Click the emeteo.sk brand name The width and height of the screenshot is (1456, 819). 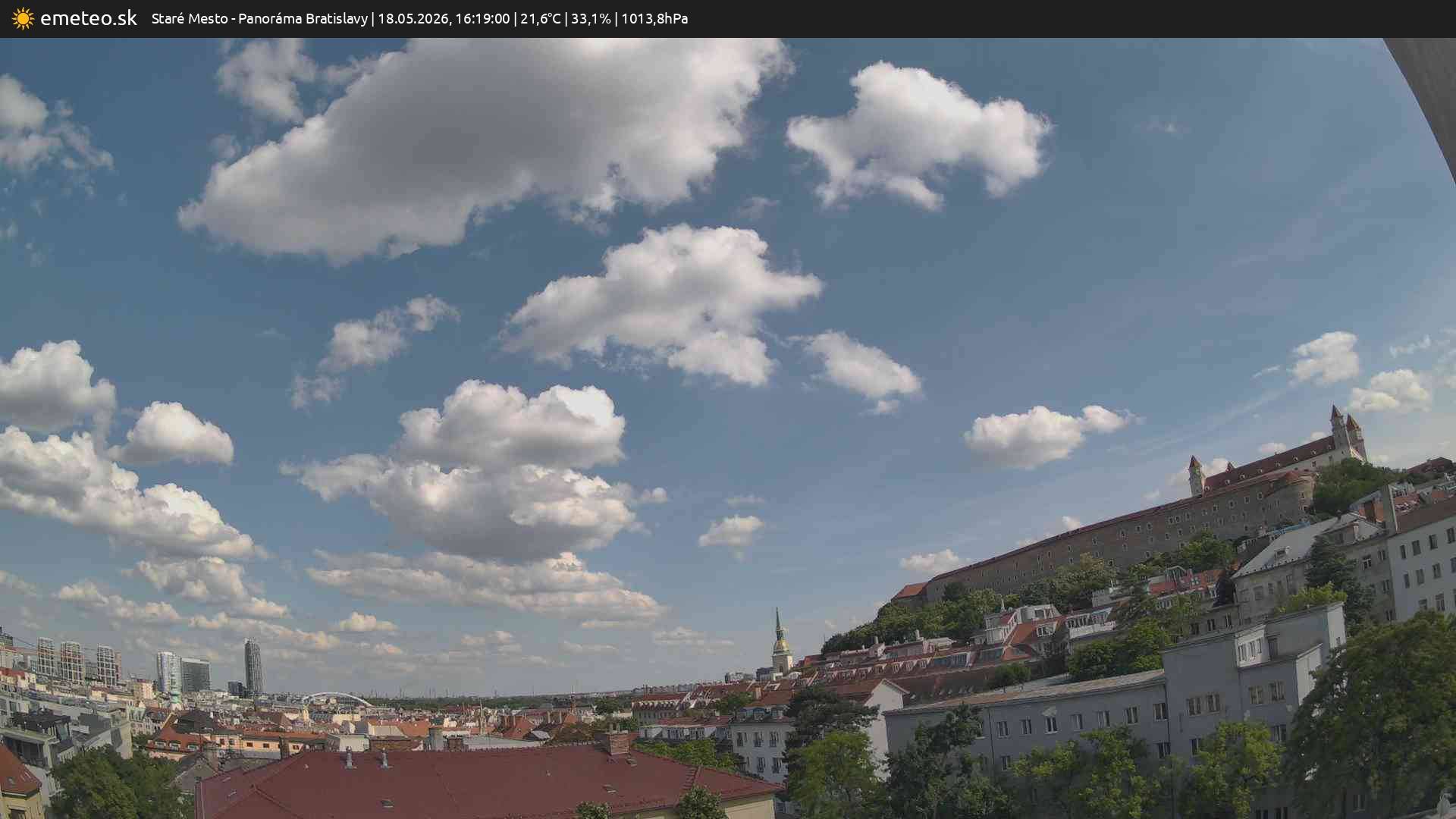point(89,18)
